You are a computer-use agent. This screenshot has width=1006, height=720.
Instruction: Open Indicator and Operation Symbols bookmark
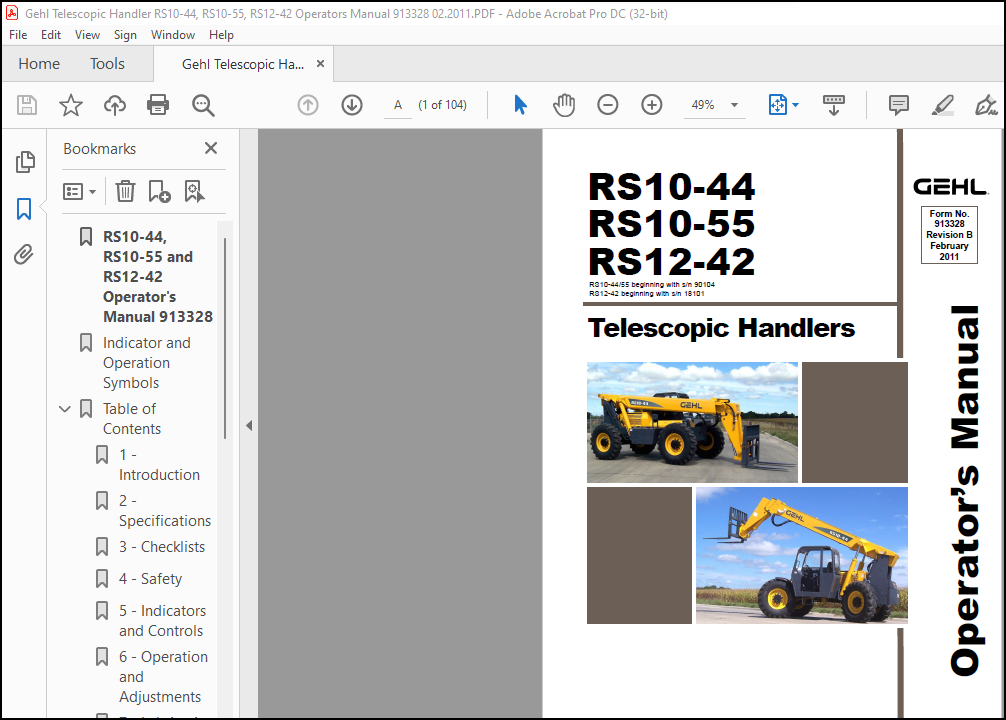click(x=147, y=363)
